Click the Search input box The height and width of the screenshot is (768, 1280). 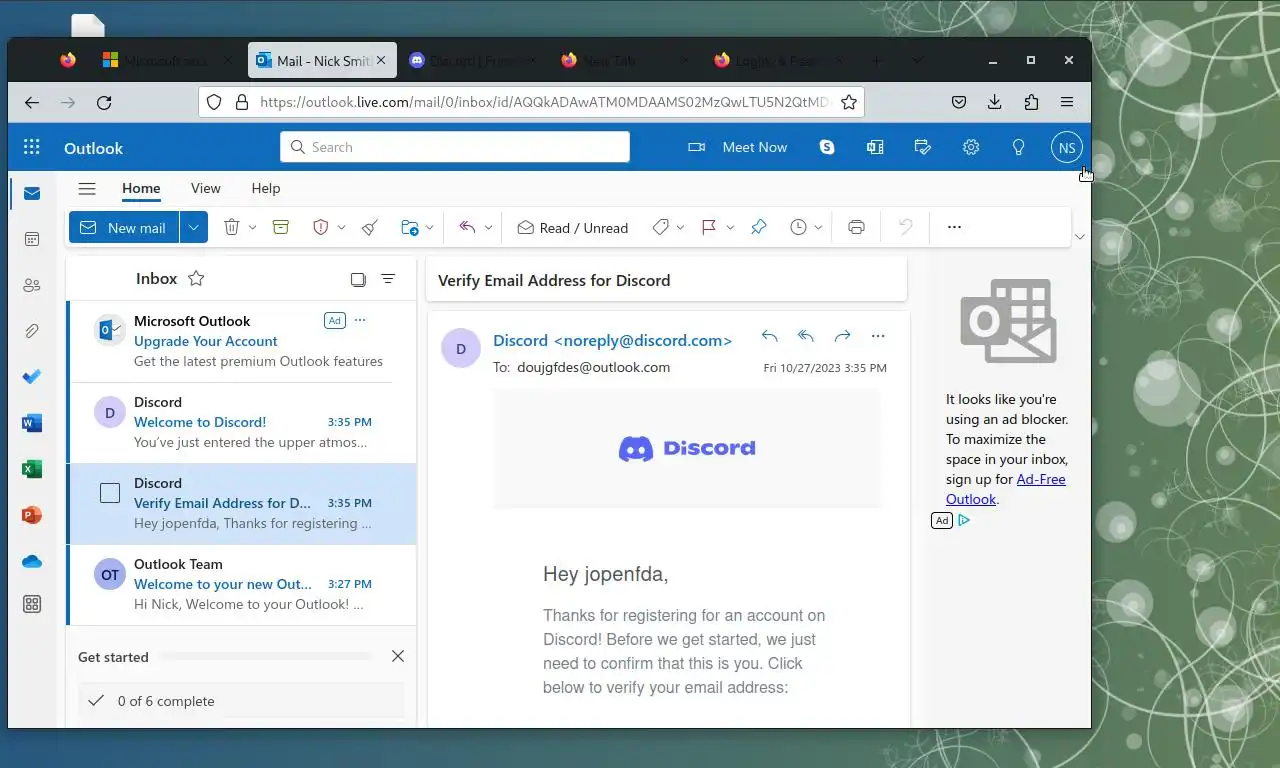pos(455,147)
